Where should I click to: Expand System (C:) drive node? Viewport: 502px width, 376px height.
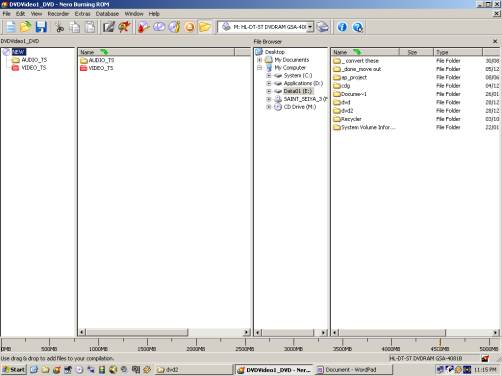pyautogui.click(x=269, y=76)
